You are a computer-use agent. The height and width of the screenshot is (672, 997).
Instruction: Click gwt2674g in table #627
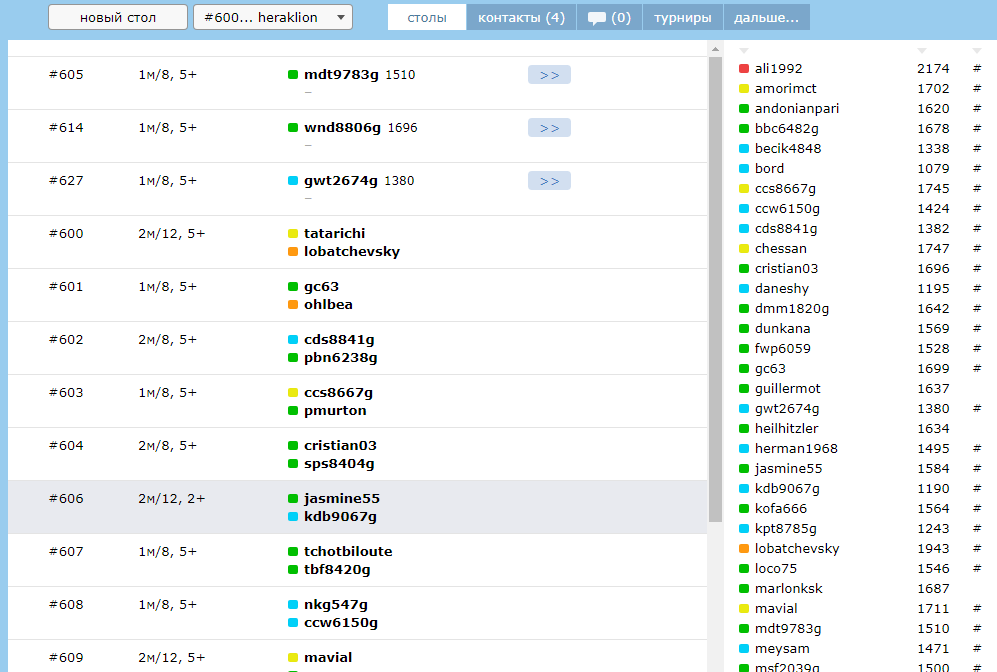tap(340, 181)
